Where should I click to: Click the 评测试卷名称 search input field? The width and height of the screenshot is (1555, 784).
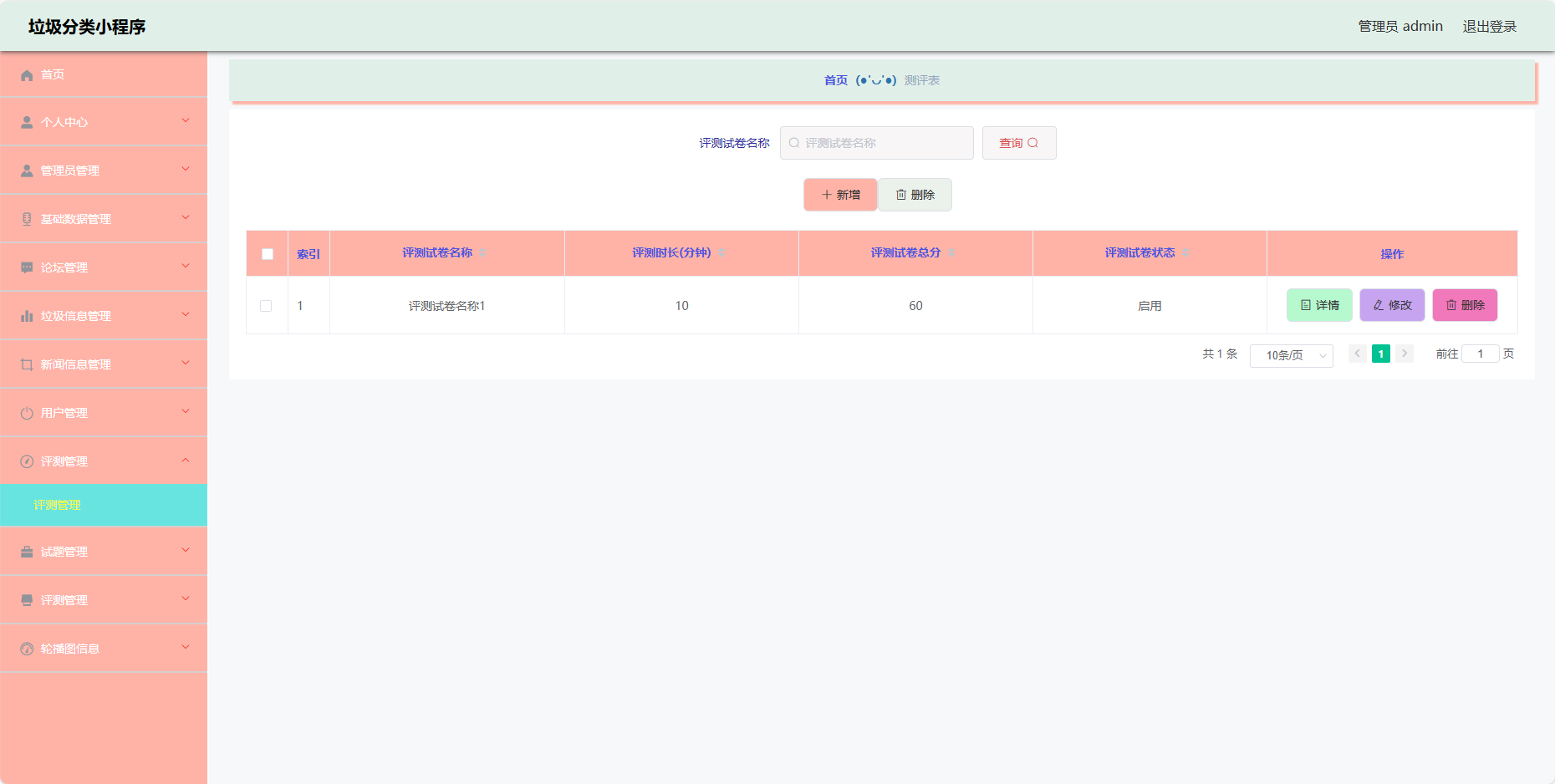point(876,143)
